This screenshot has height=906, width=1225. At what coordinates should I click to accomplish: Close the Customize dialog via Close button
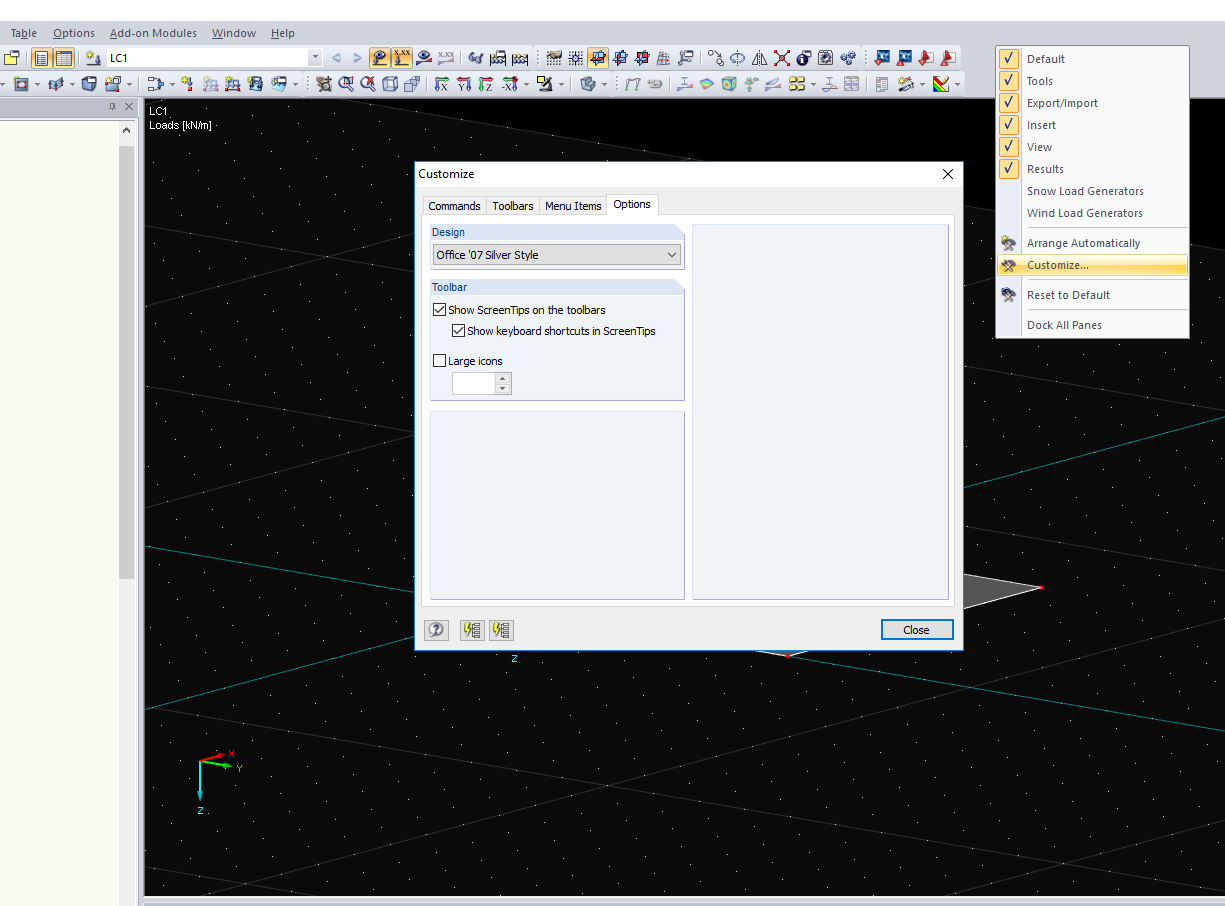coord(916,630)
